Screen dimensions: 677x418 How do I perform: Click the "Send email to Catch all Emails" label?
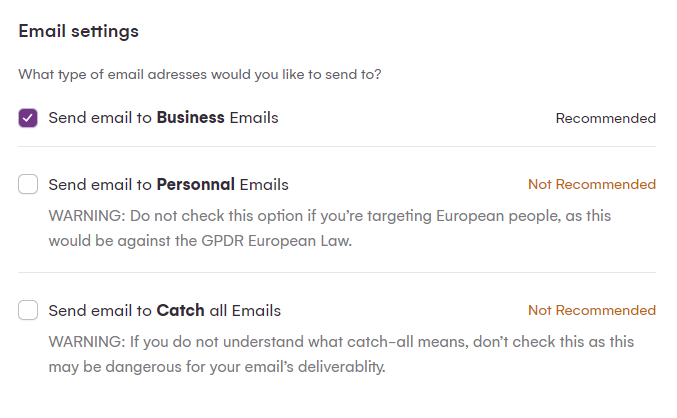tap(164, 310)
